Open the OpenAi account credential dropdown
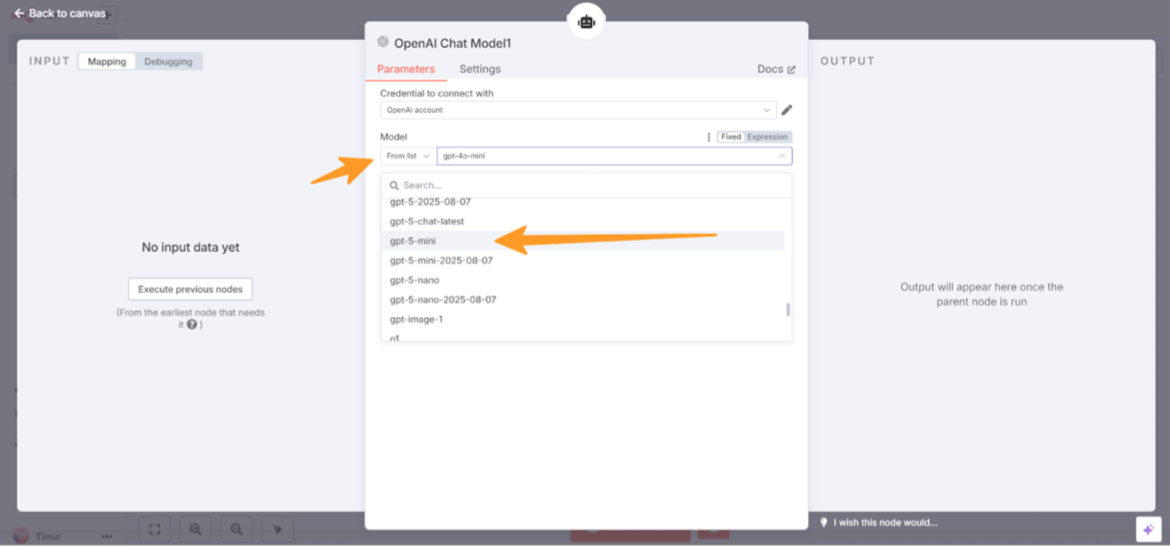 pyautogui.click(x=578, y=110)
